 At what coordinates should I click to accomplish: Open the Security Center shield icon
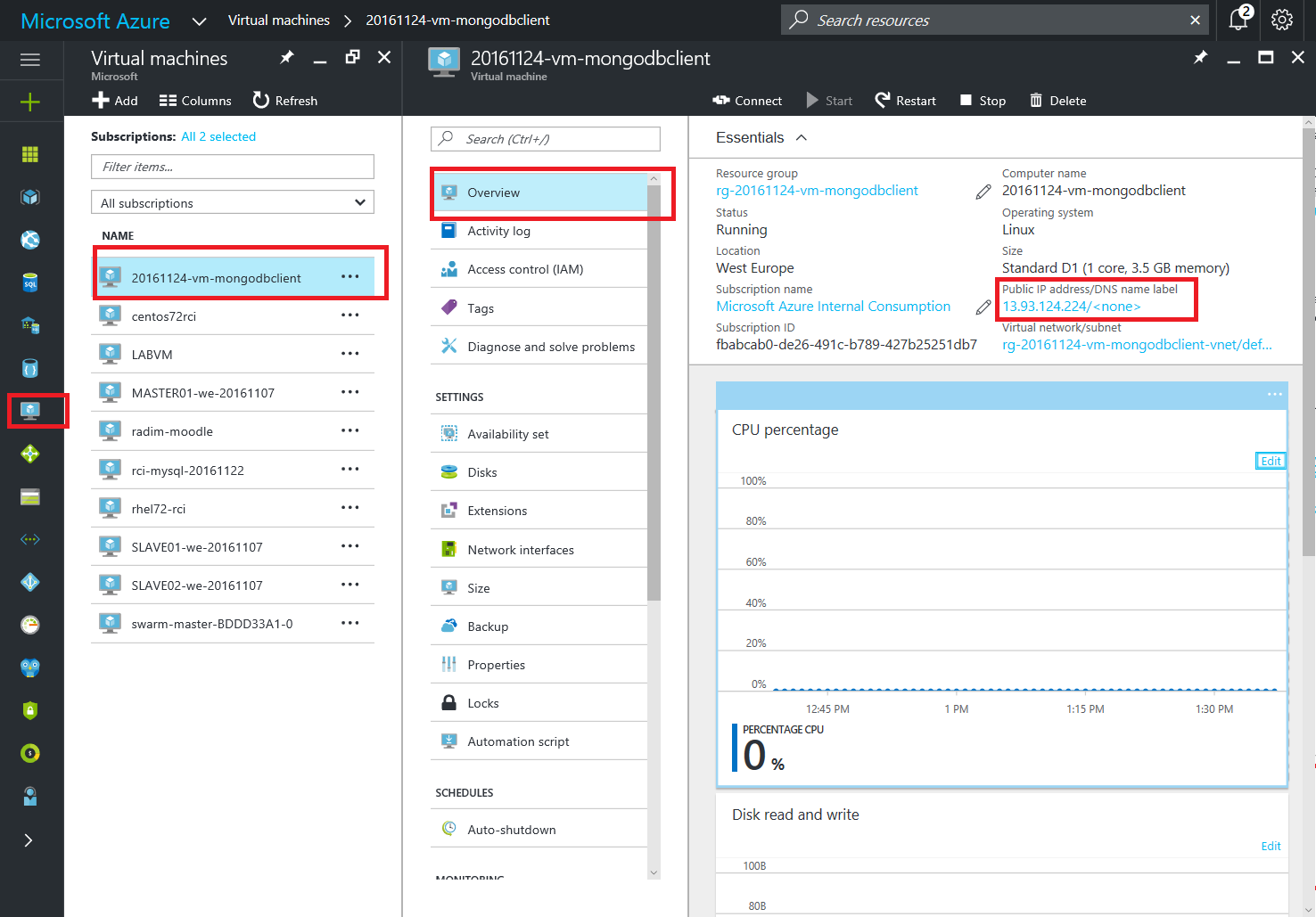[x=30, y=710]
